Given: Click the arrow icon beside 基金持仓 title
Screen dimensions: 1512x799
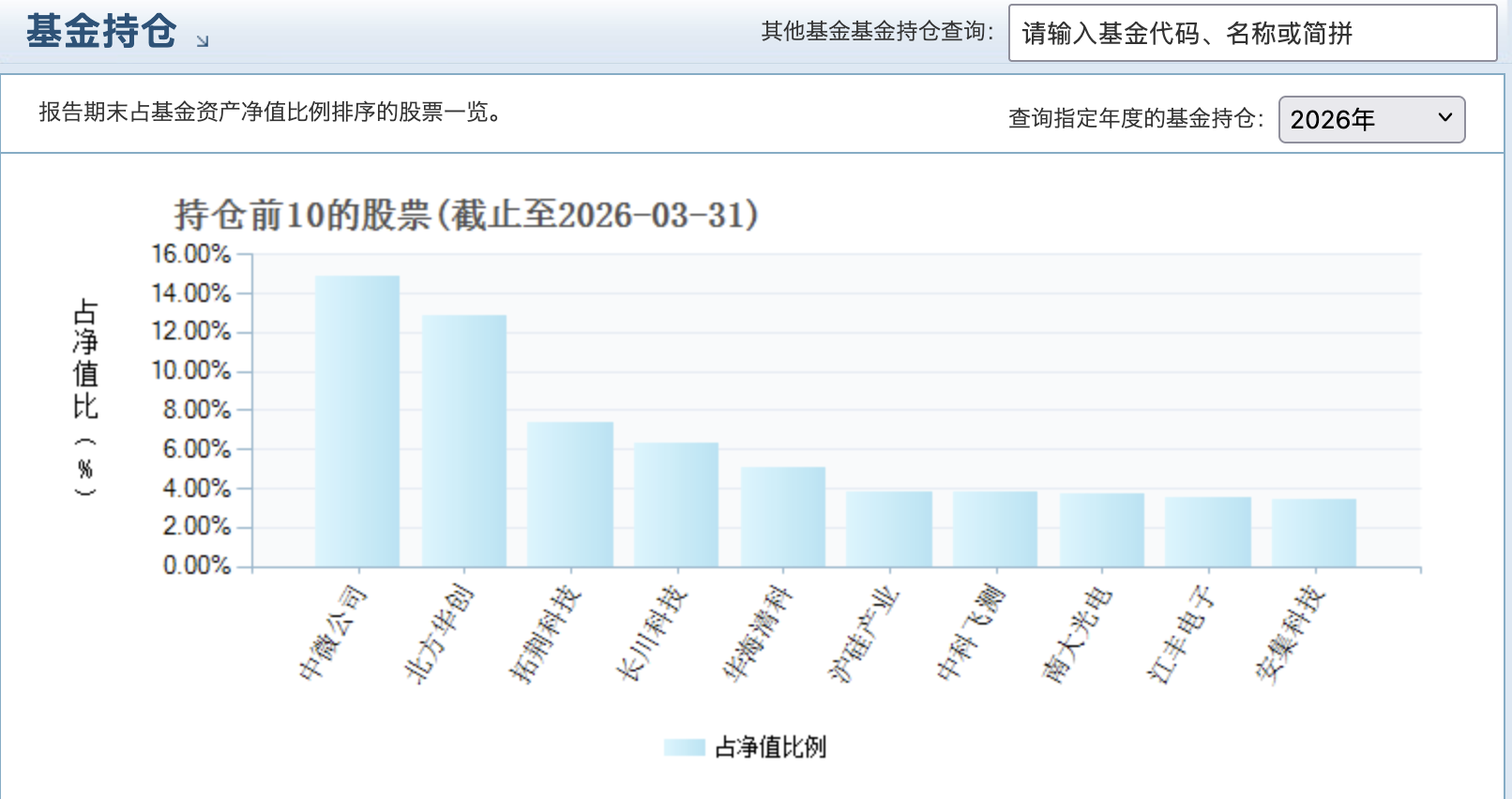Looking at the screenshot, I should pos(203,40).
